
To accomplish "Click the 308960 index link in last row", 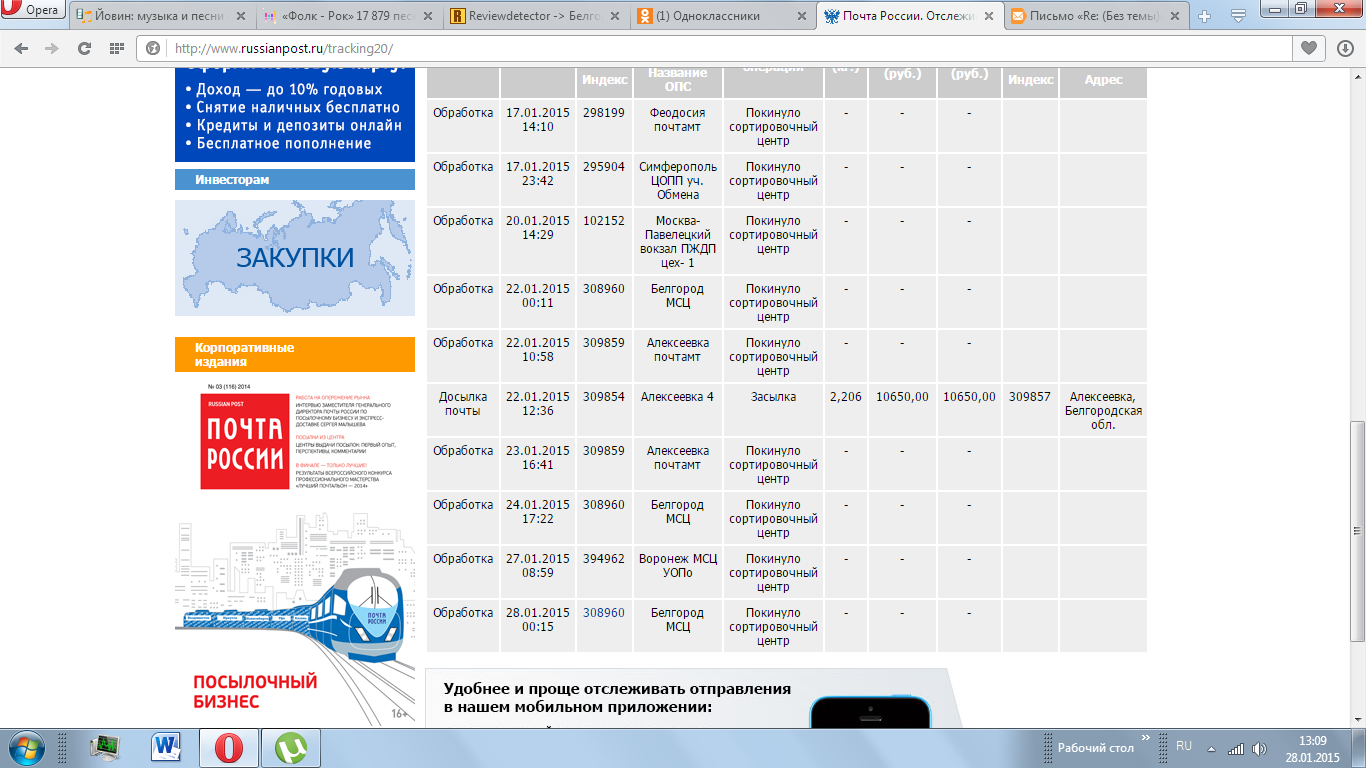I will tap(603, 613).
